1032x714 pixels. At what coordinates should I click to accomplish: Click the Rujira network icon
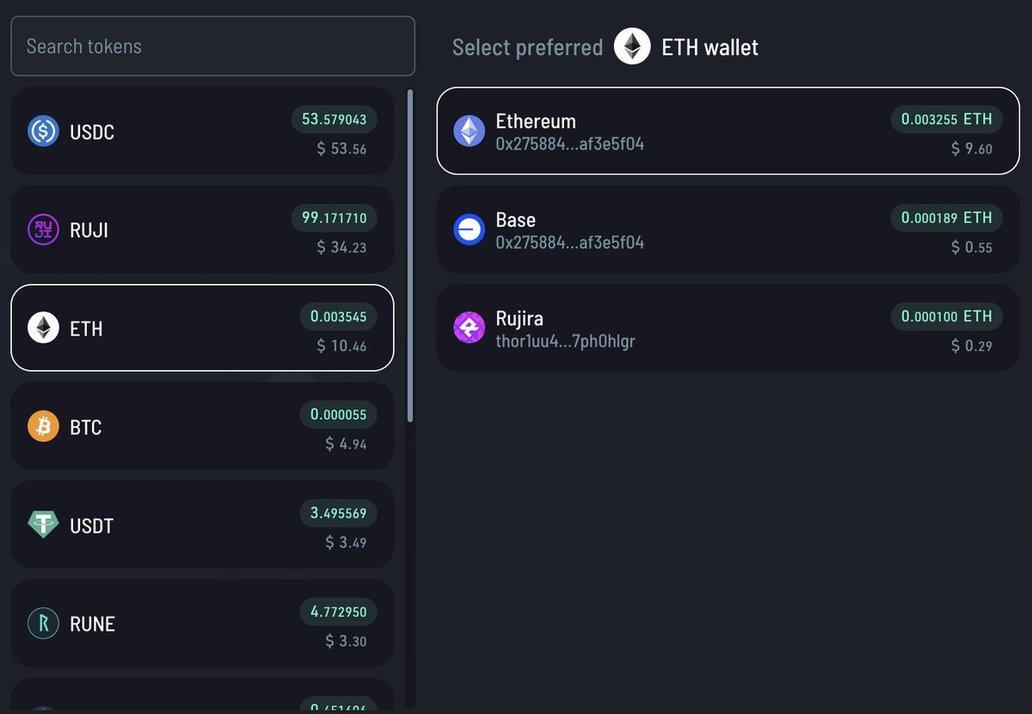click(469, 328)
